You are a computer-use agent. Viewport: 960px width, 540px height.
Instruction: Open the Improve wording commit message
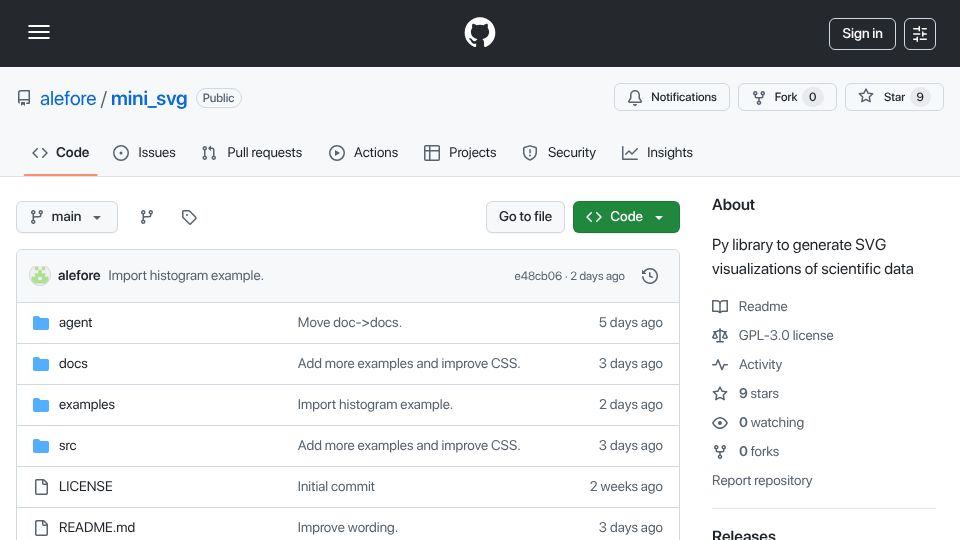point(347,528)
